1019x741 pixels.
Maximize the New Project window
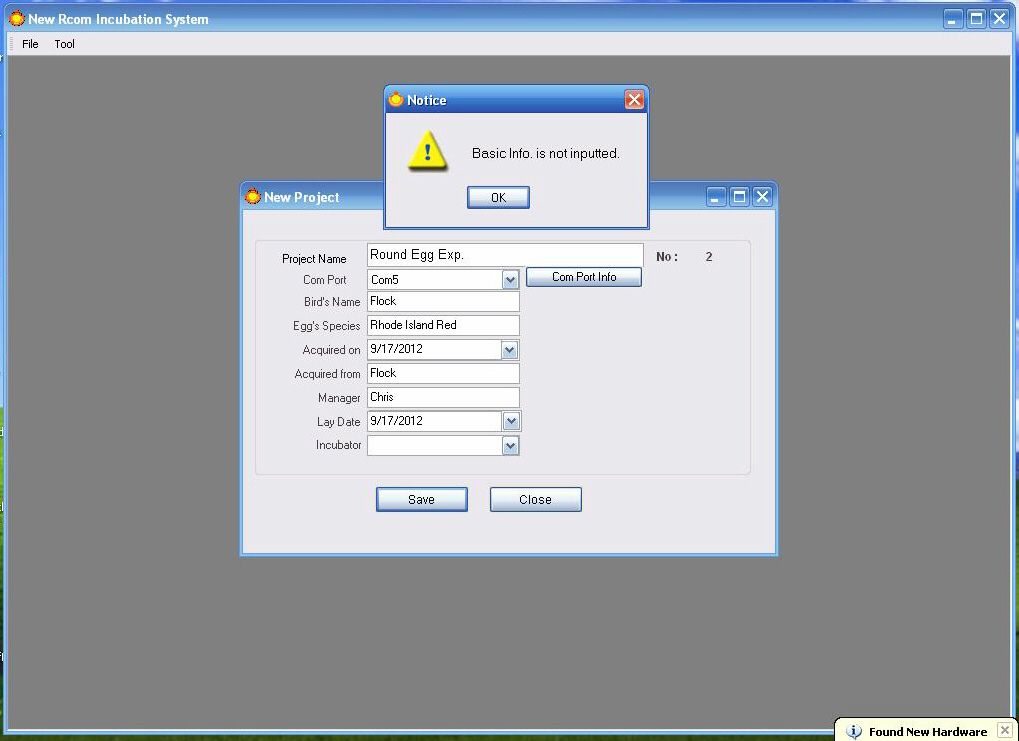tap(739, 197)
